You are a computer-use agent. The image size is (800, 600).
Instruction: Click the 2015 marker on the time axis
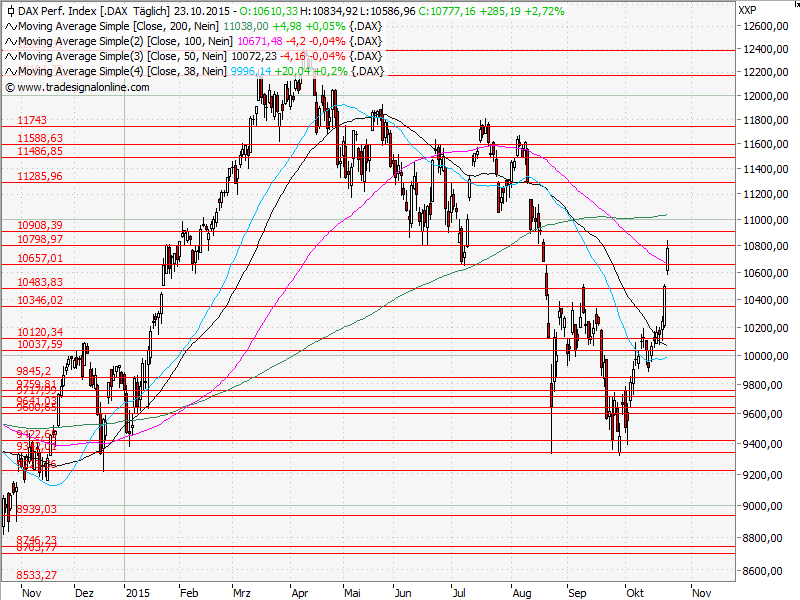(x=138, y=592)
